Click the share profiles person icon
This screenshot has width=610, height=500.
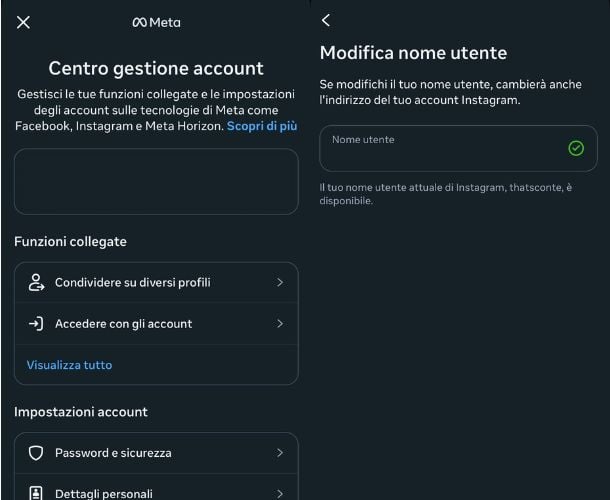[36, 283]
